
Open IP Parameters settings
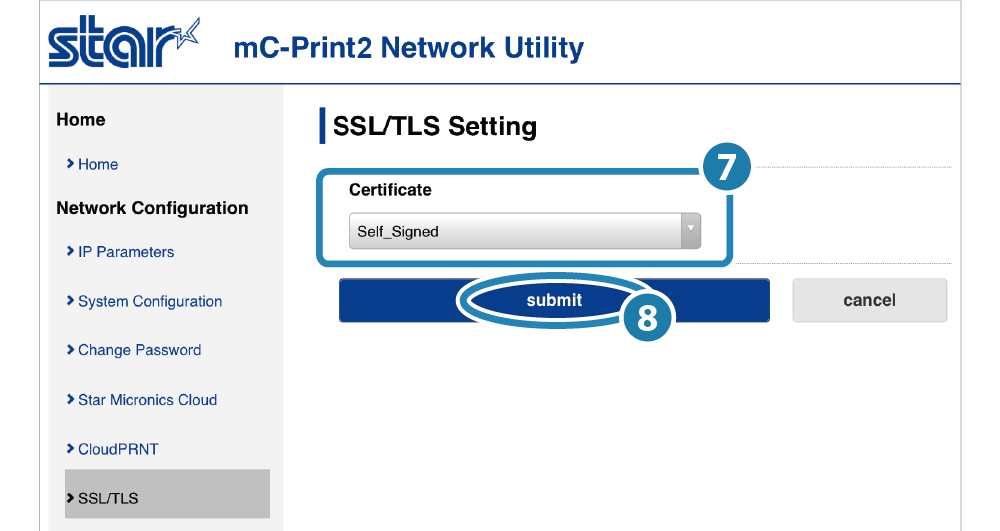pyautogui.click(x=125, y=252)
